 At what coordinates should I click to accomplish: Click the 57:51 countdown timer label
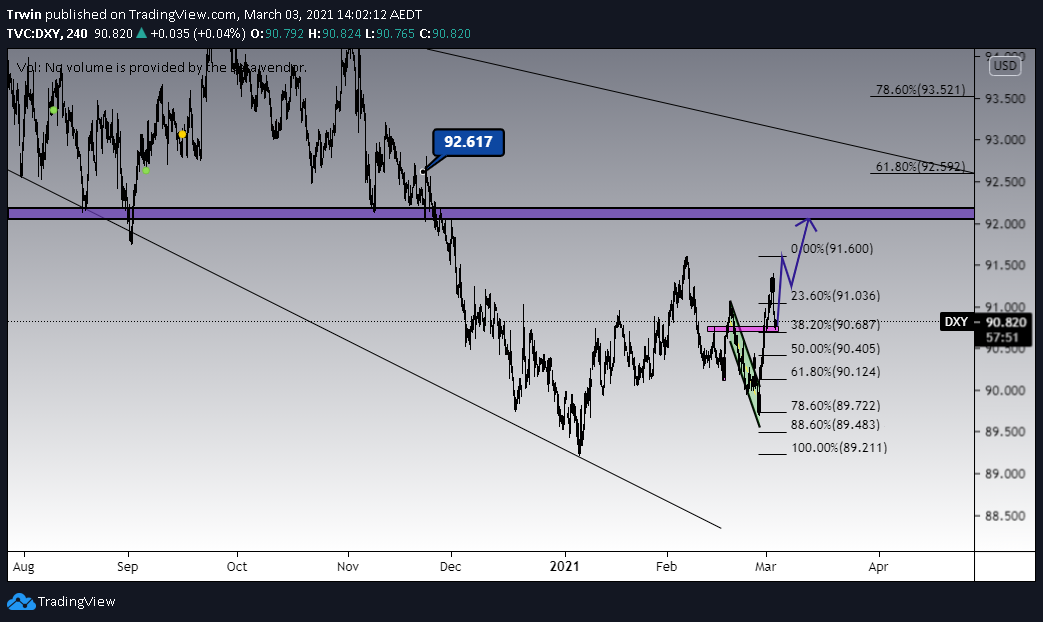[x=1002, y=337]
